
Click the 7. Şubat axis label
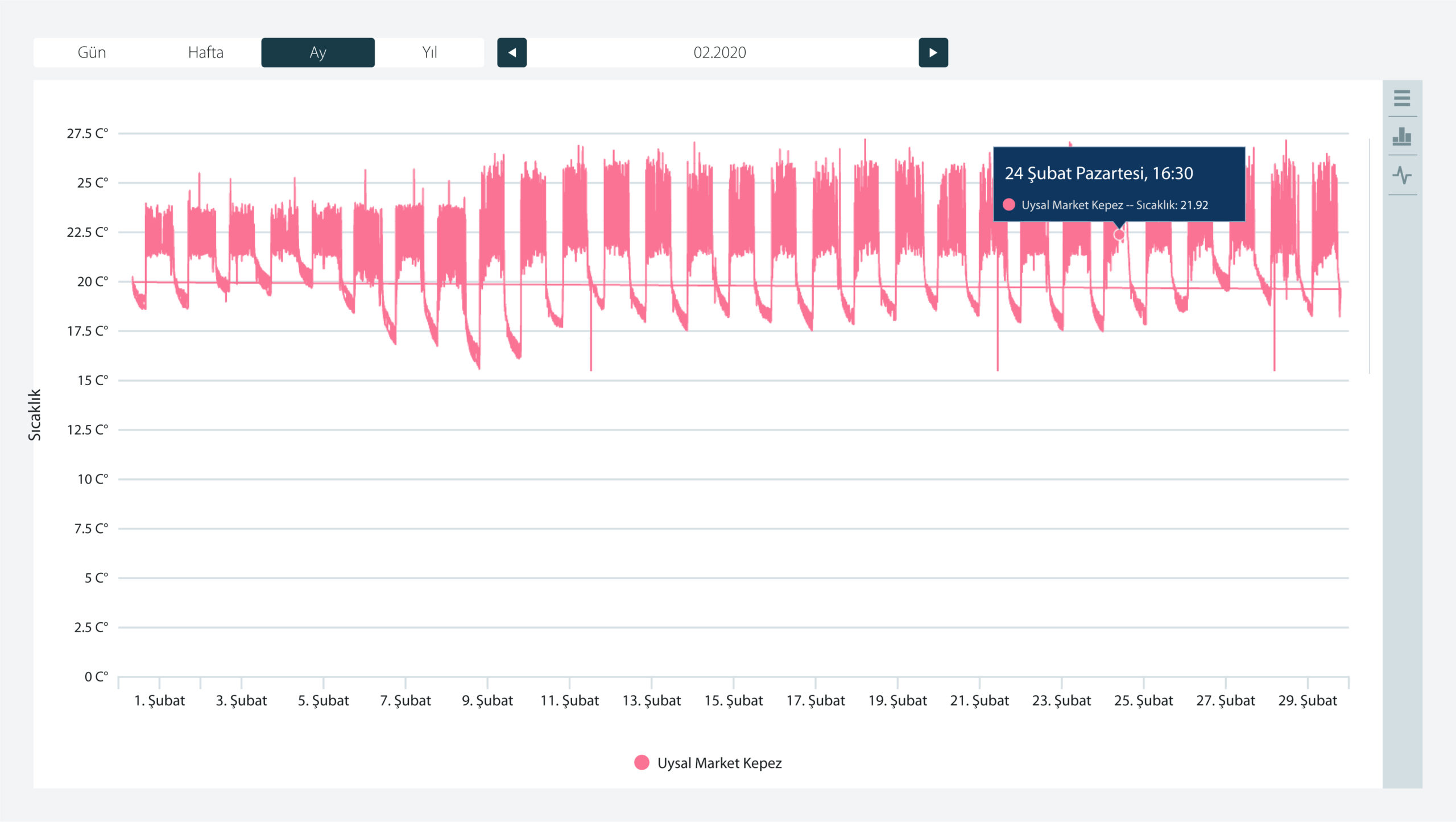[406, 700]
